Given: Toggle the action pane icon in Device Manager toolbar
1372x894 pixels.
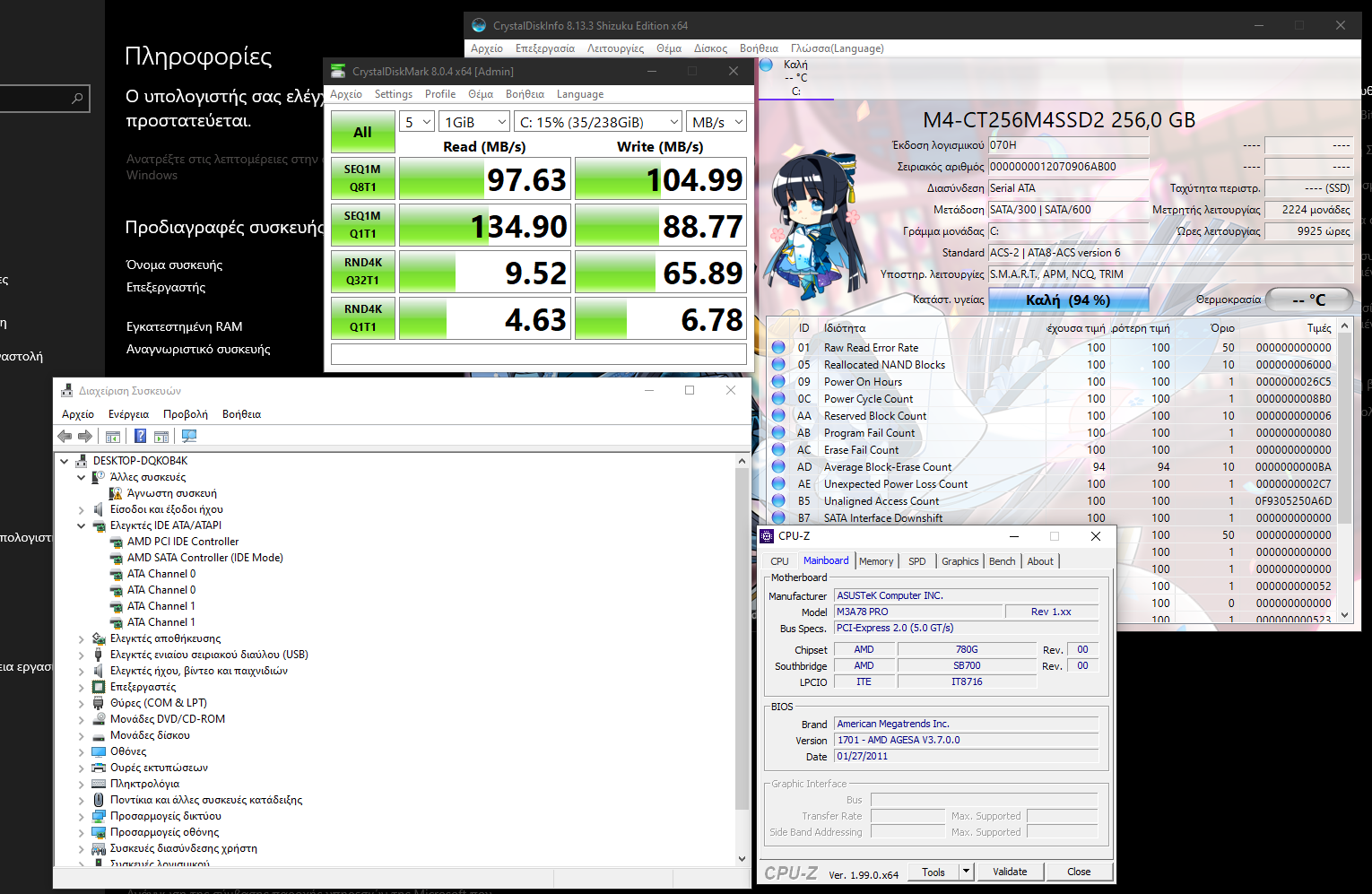Looking at the screenshot, I should tap(161, 437).
